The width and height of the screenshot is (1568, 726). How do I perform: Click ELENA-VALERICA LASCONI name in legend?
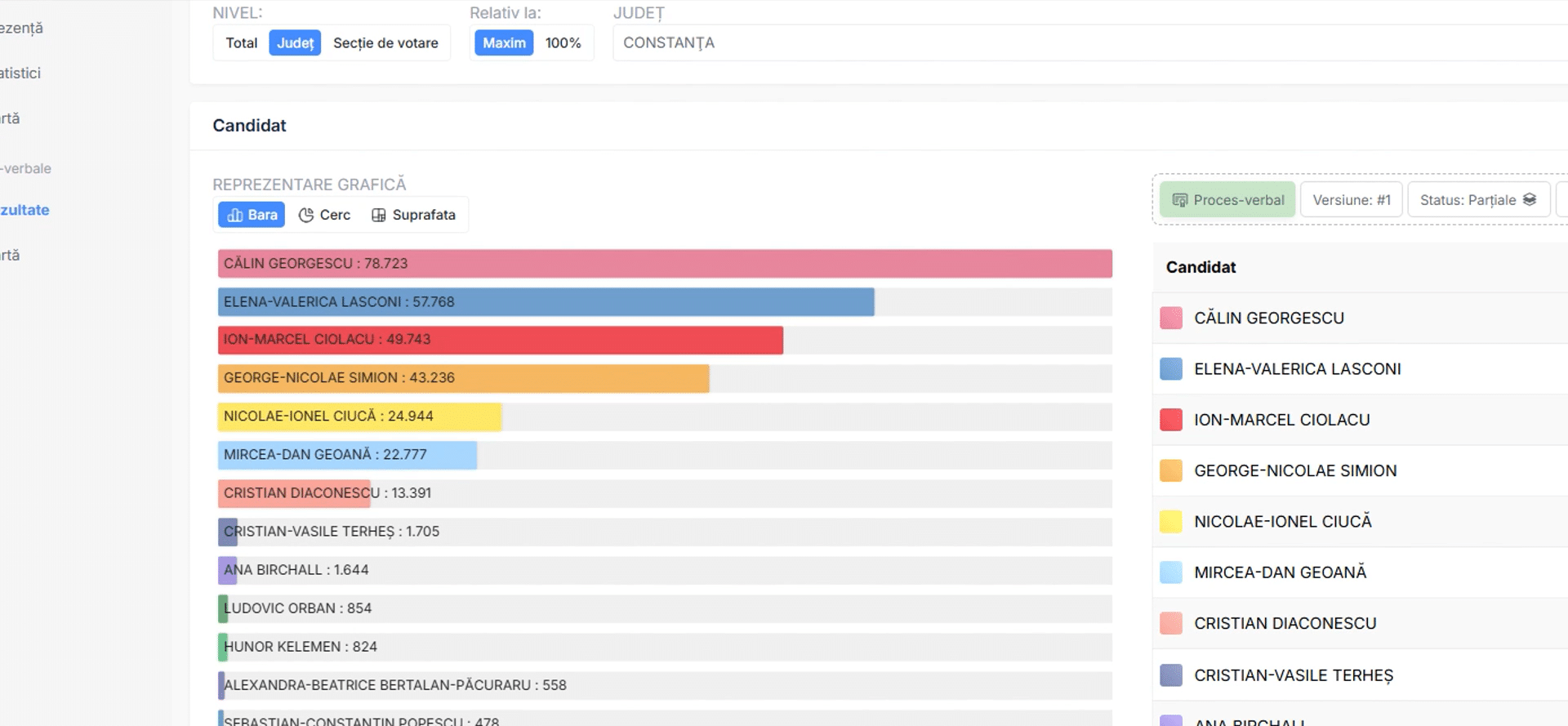[x=1298, y=369]
